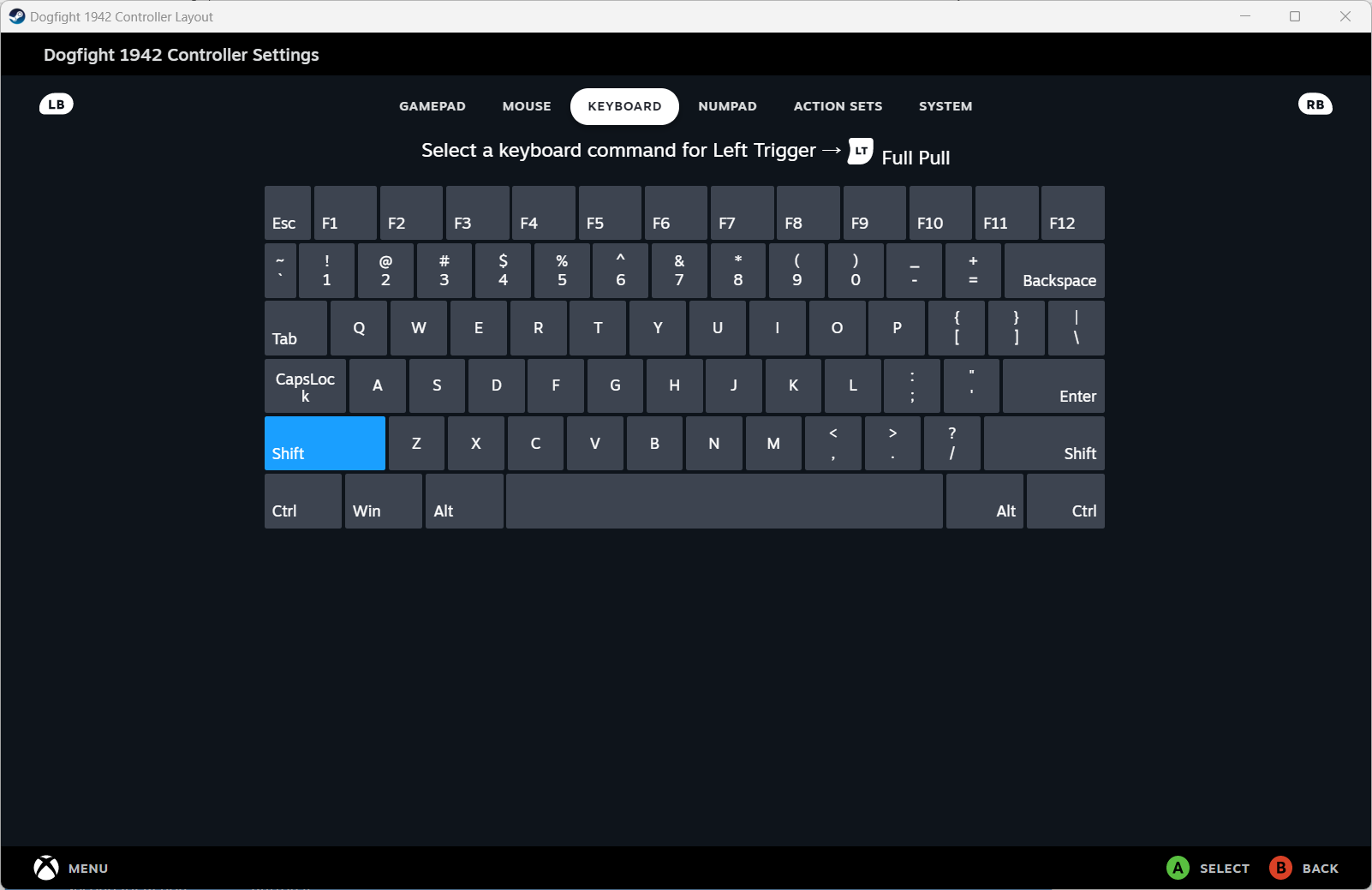Image resolution: width=1372 pixels, height=890 pixels.
Task: Select the Ctrl key beside Win
Action: coord(303,501)
